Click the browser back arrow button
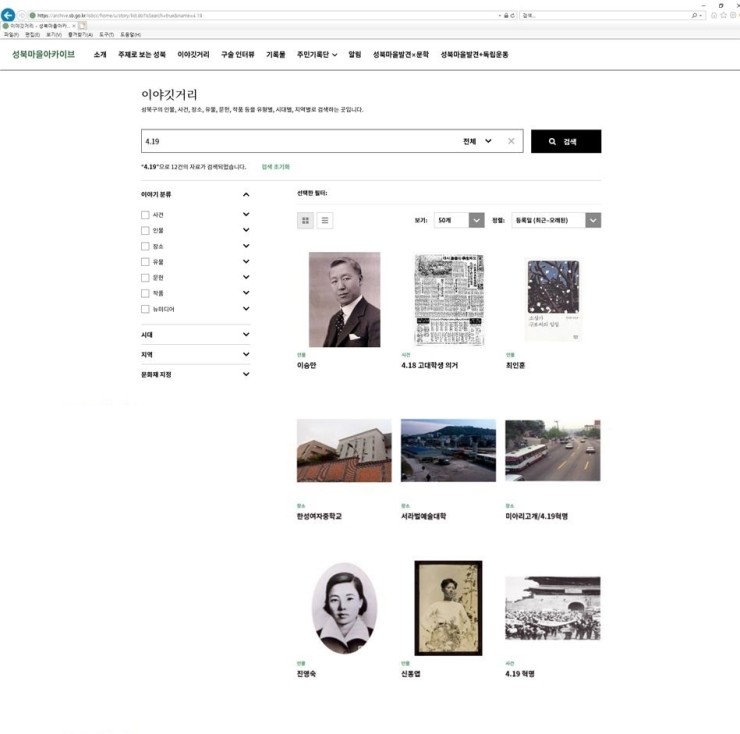This screenshot has width=740, height=734. (x=8, y=15)
